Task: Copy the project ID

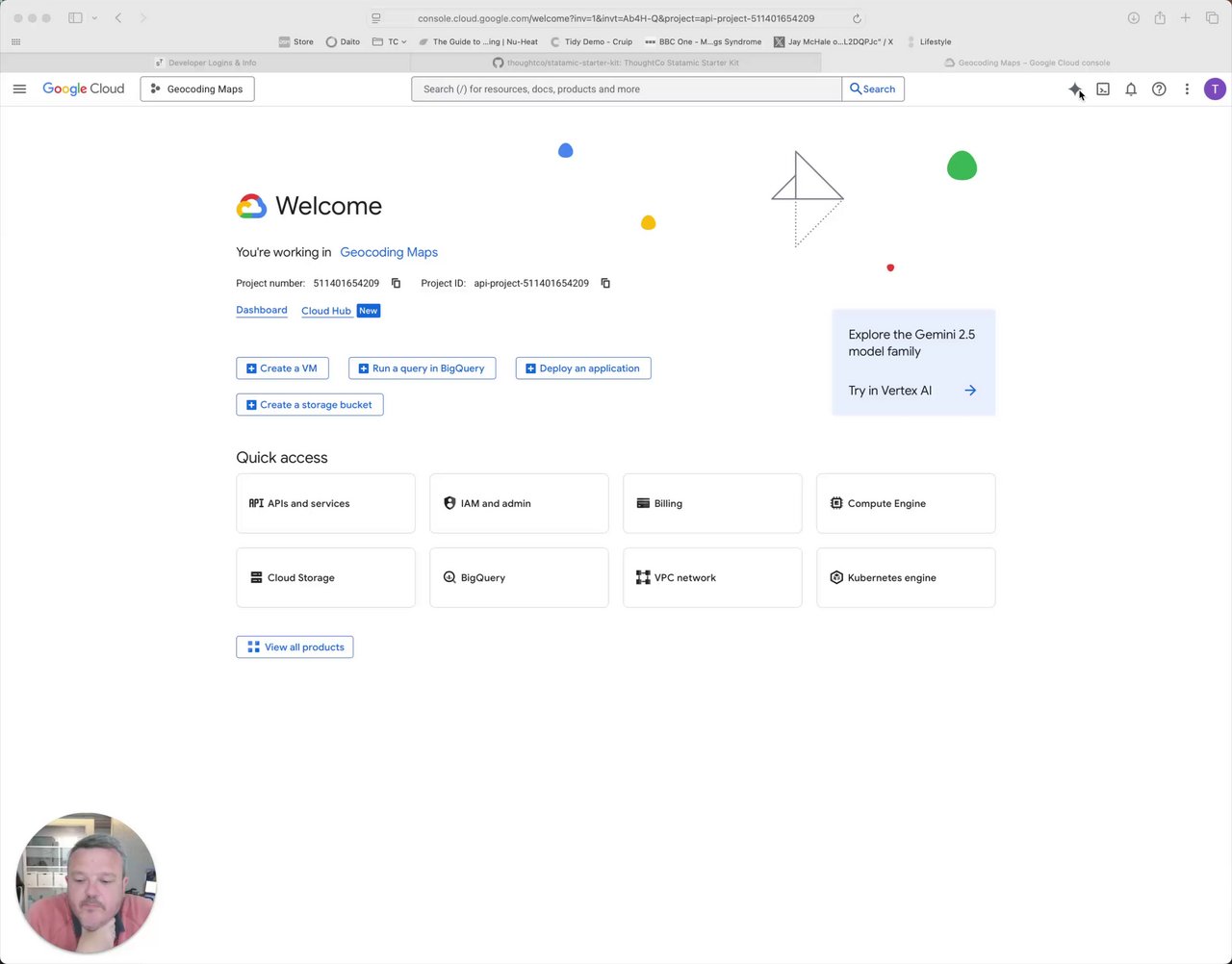Action: click(x=605, y=283)
